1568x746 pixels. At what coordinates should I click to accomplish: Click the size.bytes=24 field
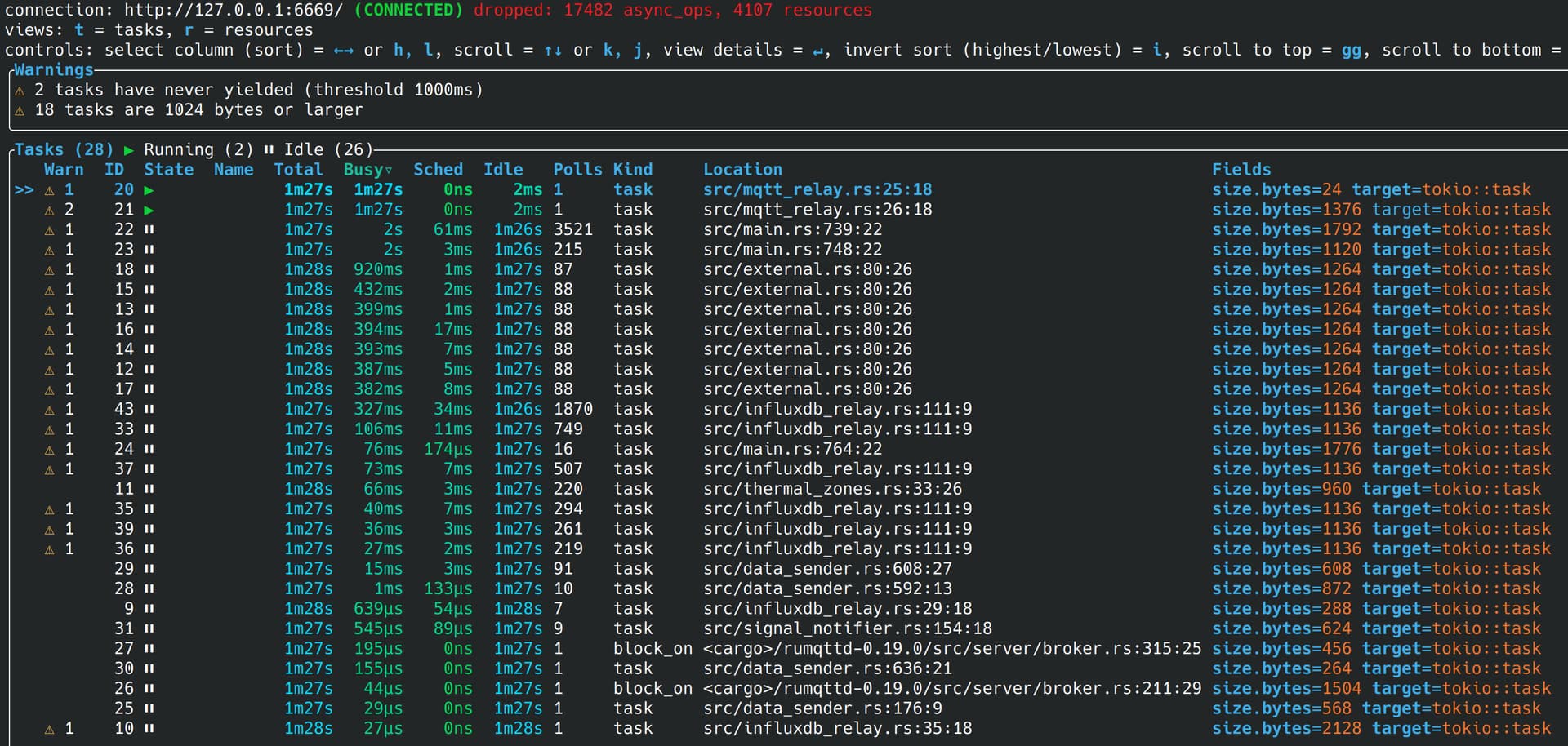pos(1276,190)
